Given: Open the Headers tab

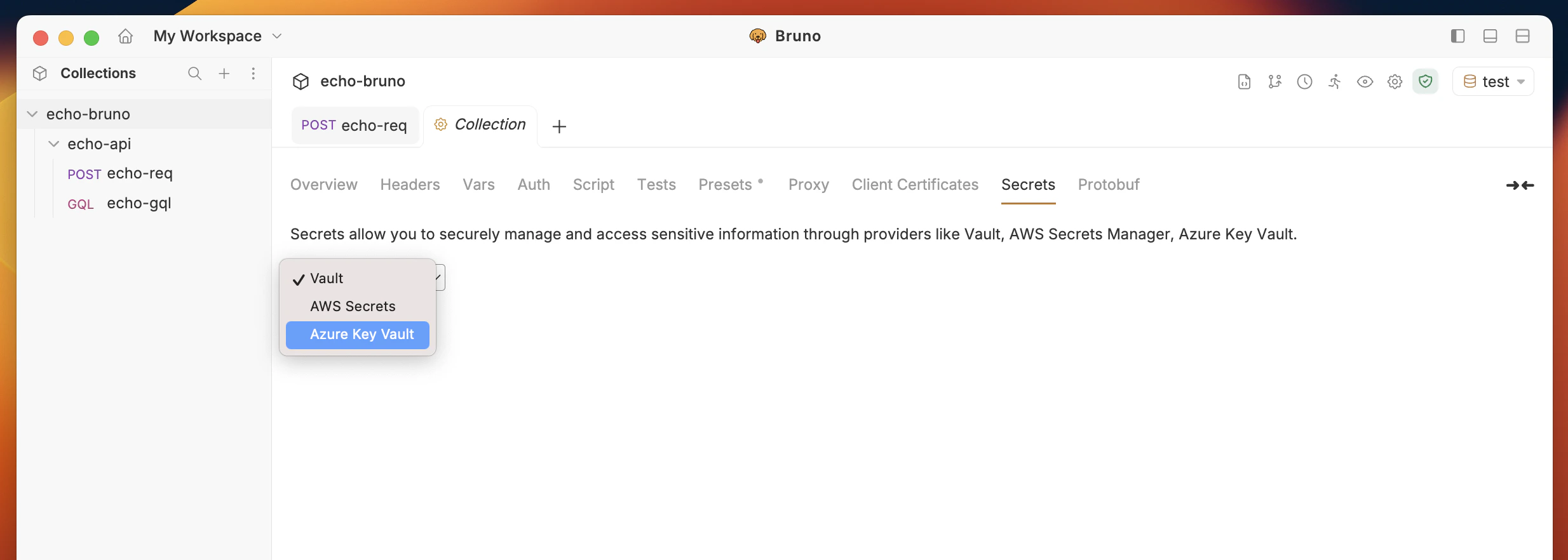Looking at the screenshot, I should coord(410,185).
